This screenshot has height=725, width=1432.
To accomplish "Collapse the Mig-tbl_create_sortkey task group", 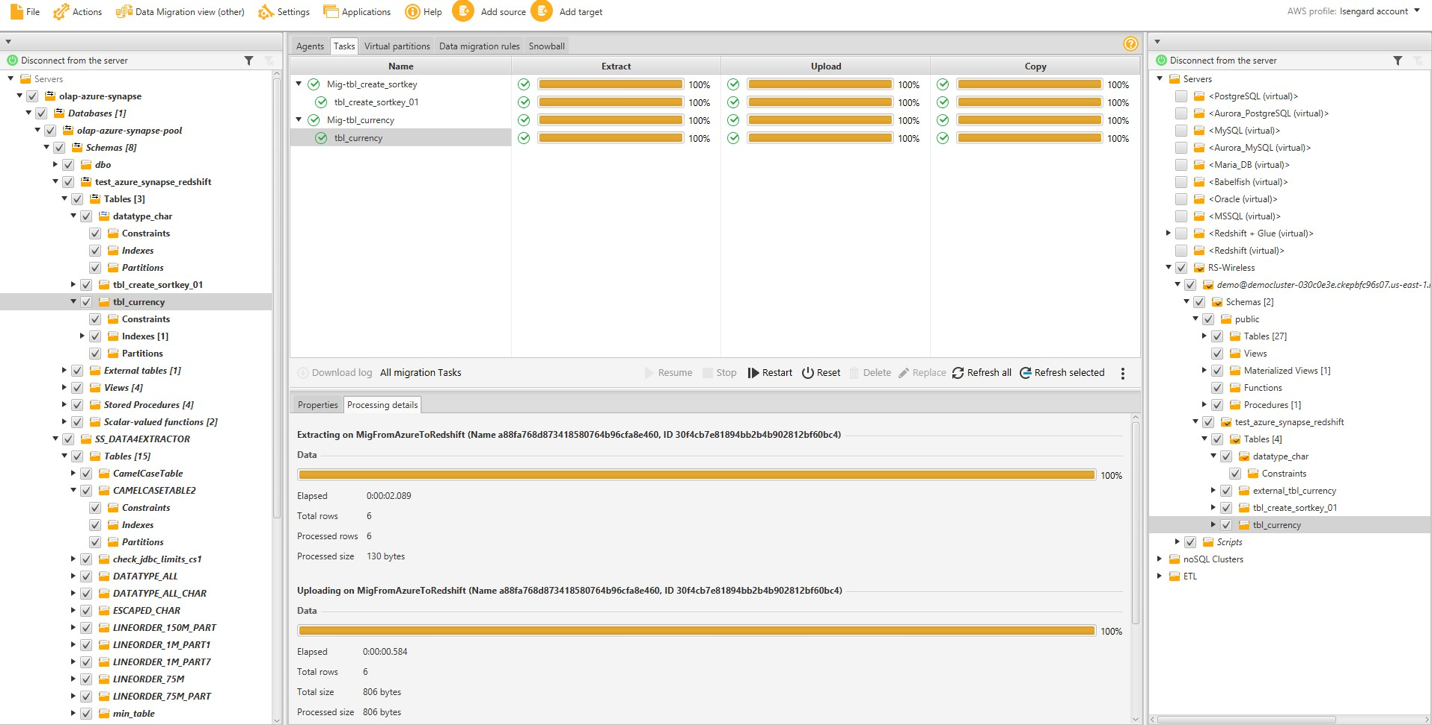I will point(299,84).
